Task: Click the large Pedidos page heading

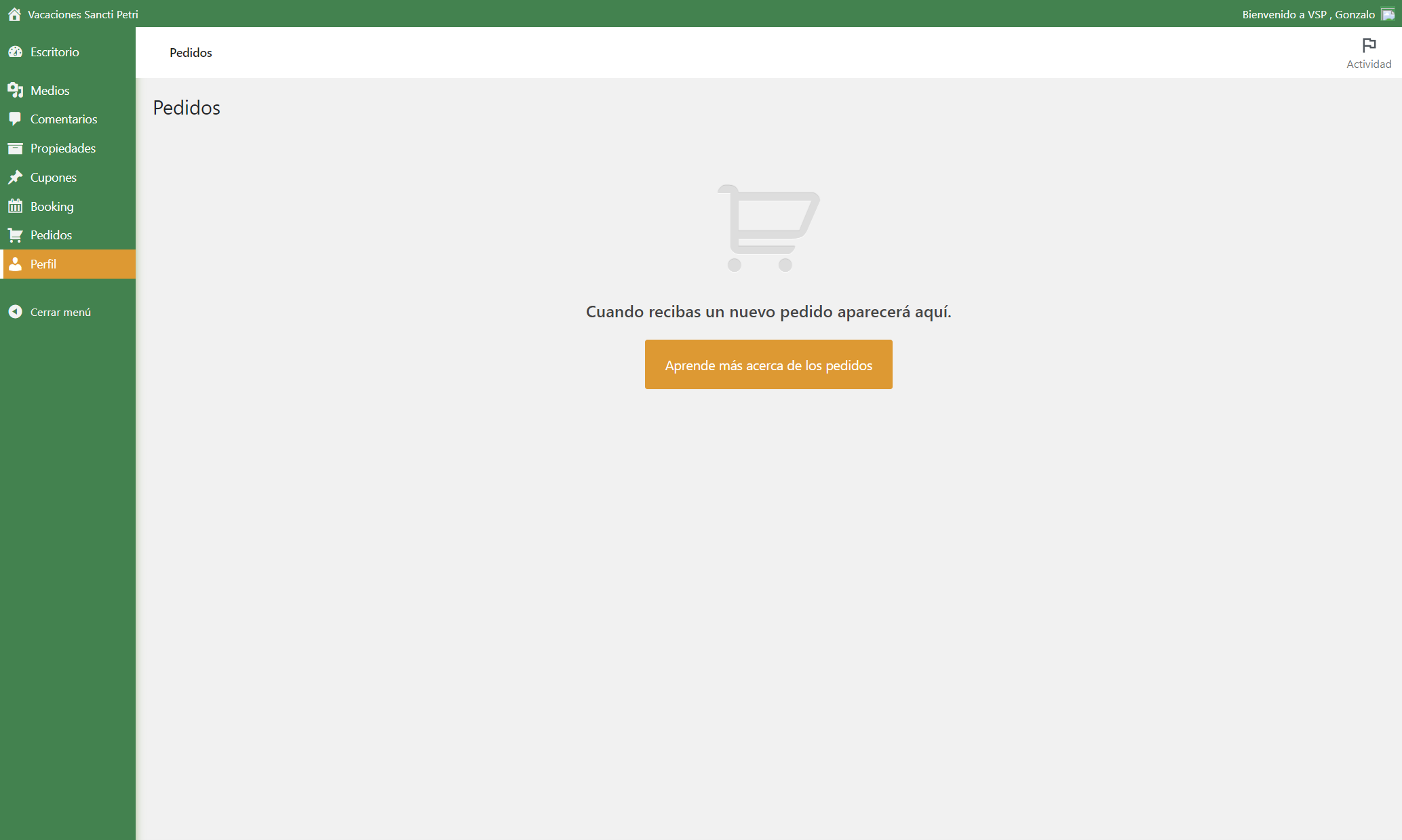Action: click(x=187, y=108)
